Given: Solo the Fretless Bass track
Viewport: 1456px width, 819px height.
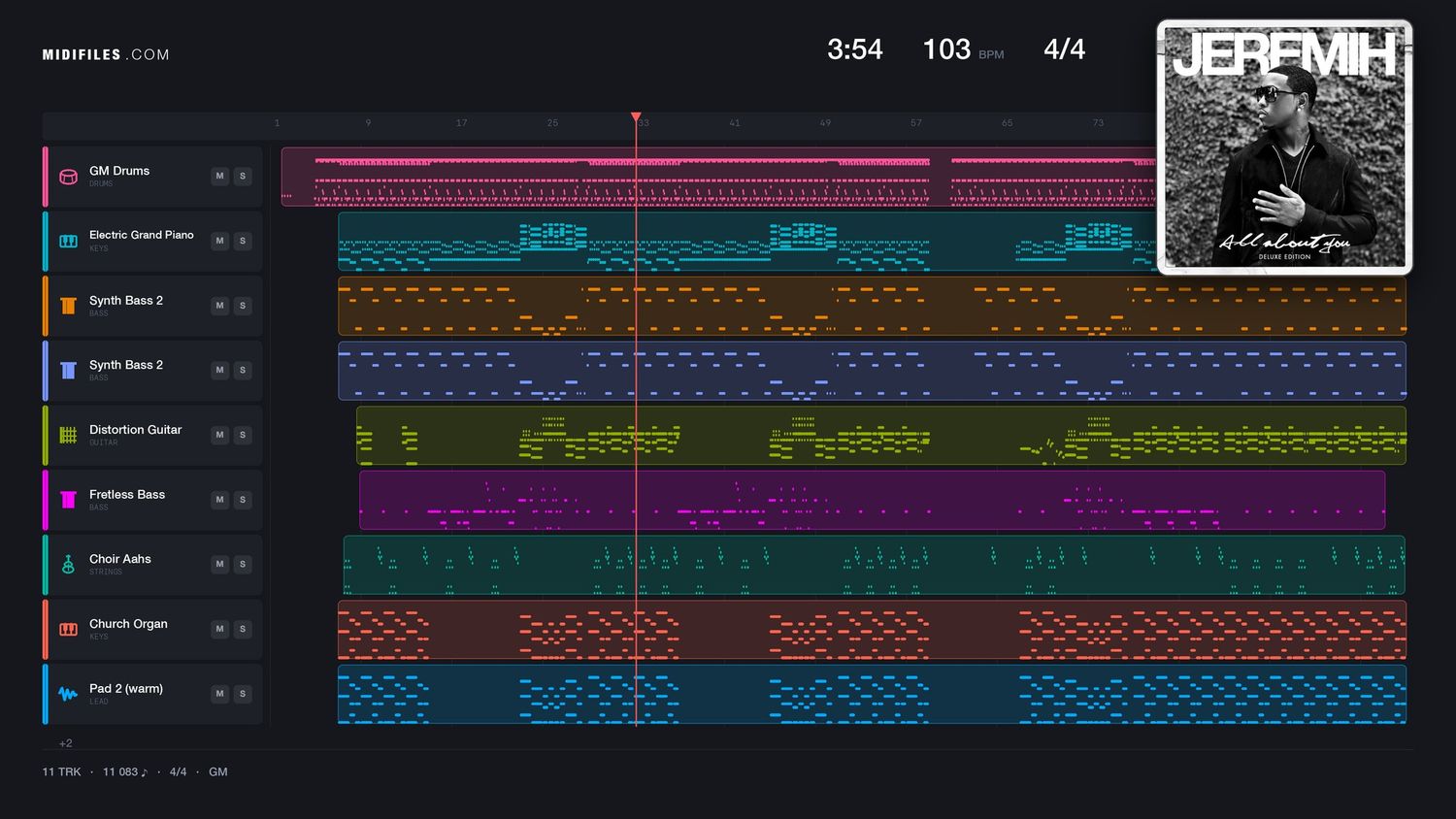Looking at the screenshot, I should (x=243, y=500).
